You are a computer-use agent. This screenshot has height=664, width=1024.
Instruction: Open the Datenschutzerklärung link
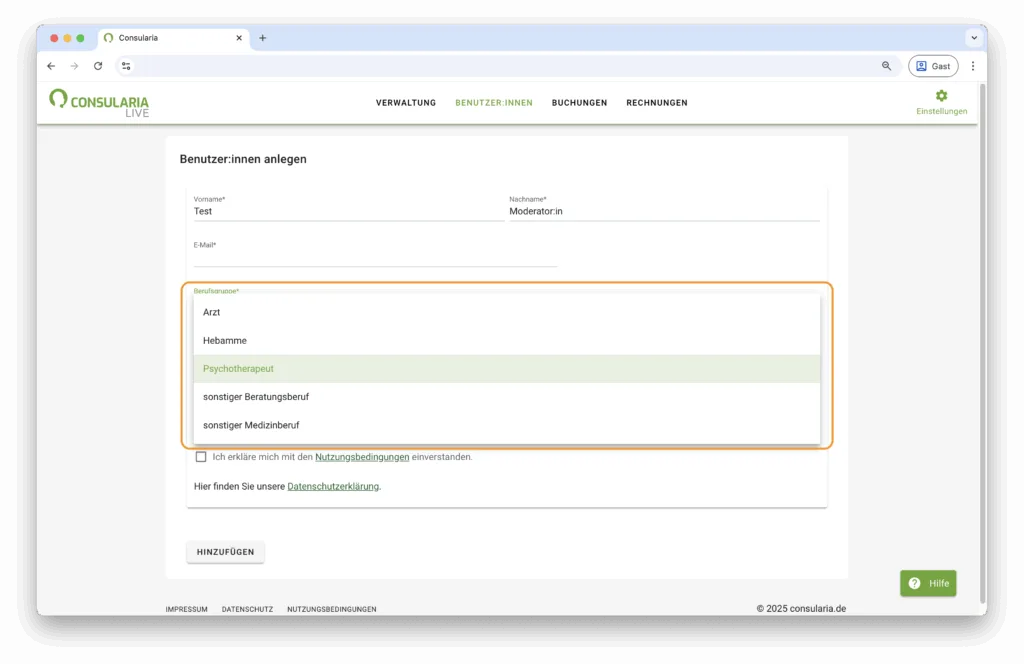point(333,487)
